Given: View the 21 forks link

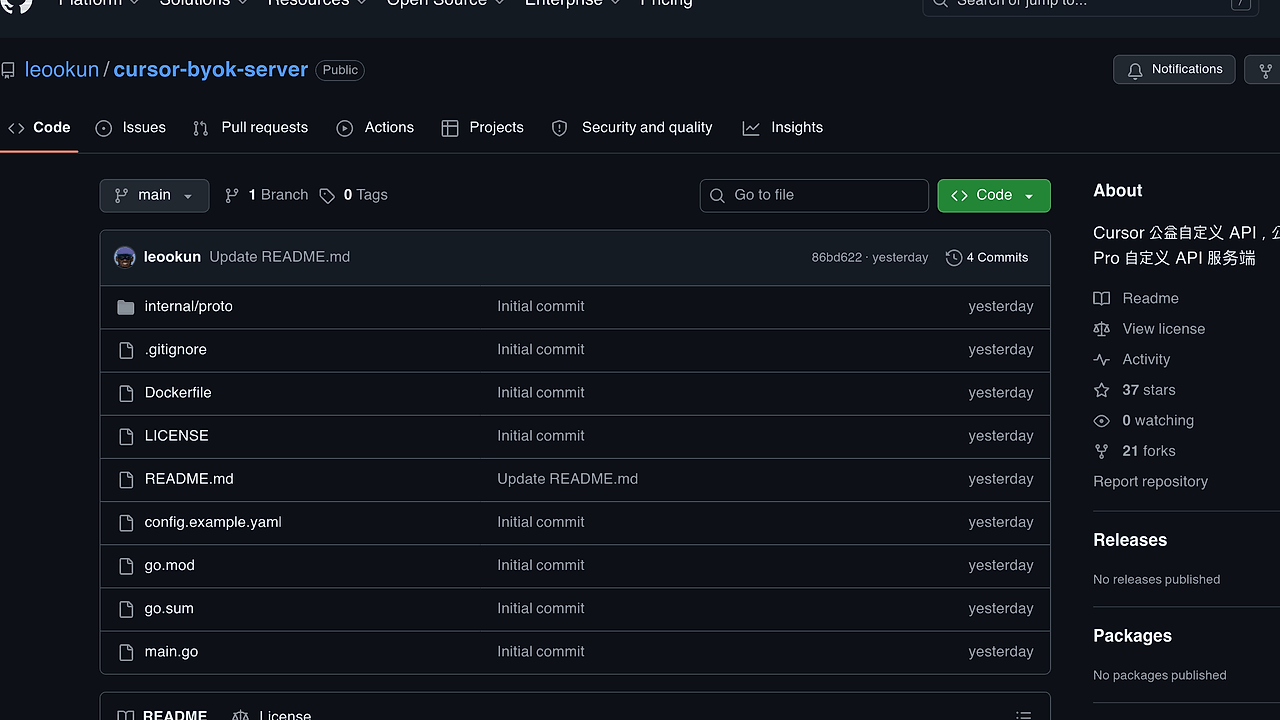Looking at the screenshot, I should click(1135, 451).
